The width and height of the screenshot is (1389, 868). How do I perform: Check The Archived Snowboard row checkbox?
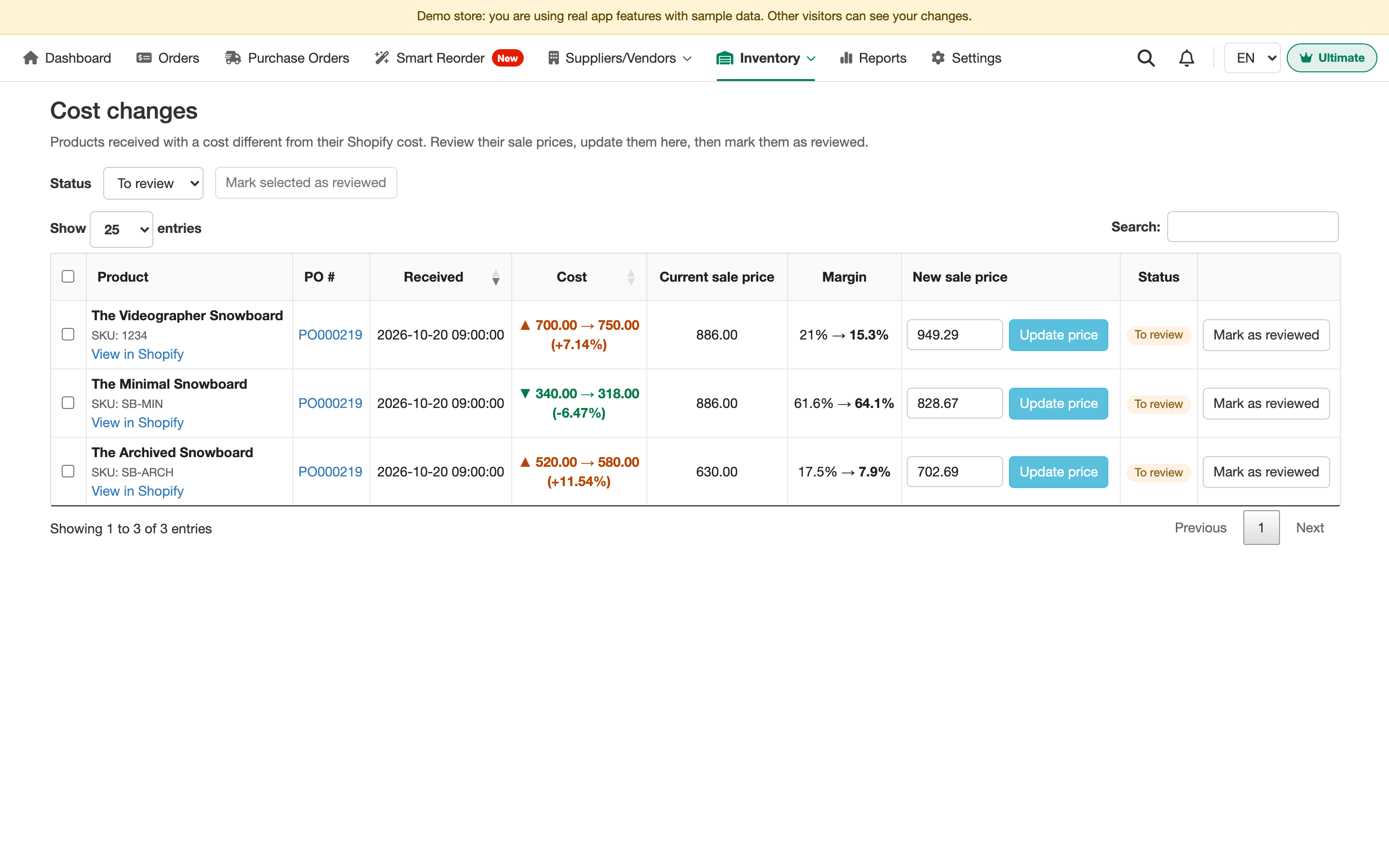click(68, 471)
